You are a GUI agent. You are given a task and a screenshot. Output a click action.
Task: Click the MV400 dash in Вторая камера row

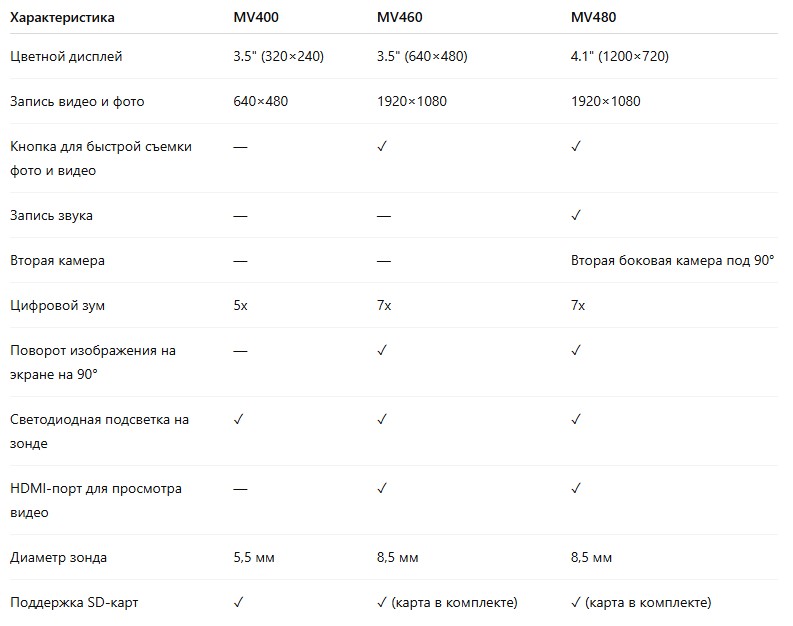[x=240, y=260]
